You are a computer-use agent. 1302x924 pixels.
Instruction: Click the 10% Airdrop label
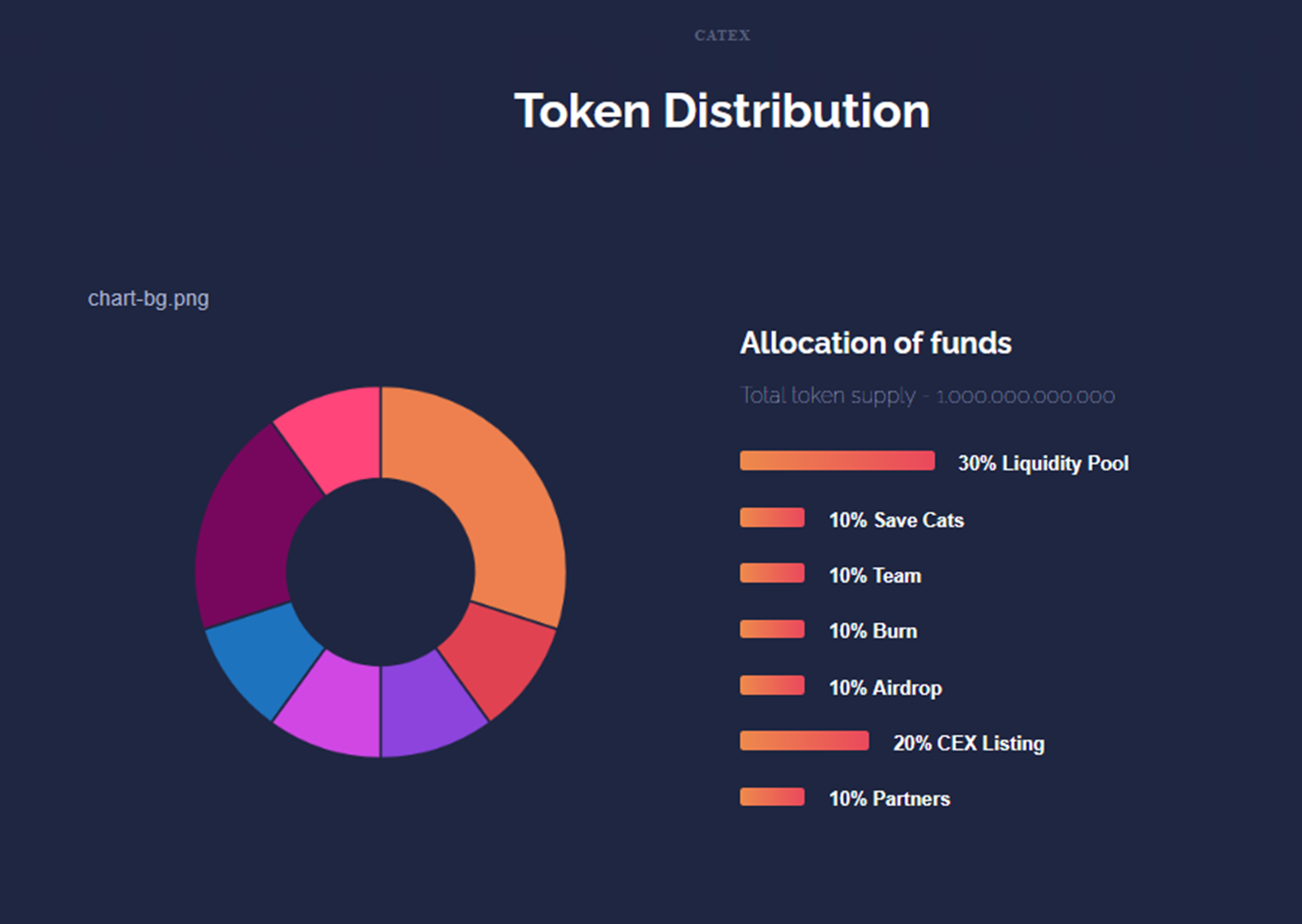885,687
